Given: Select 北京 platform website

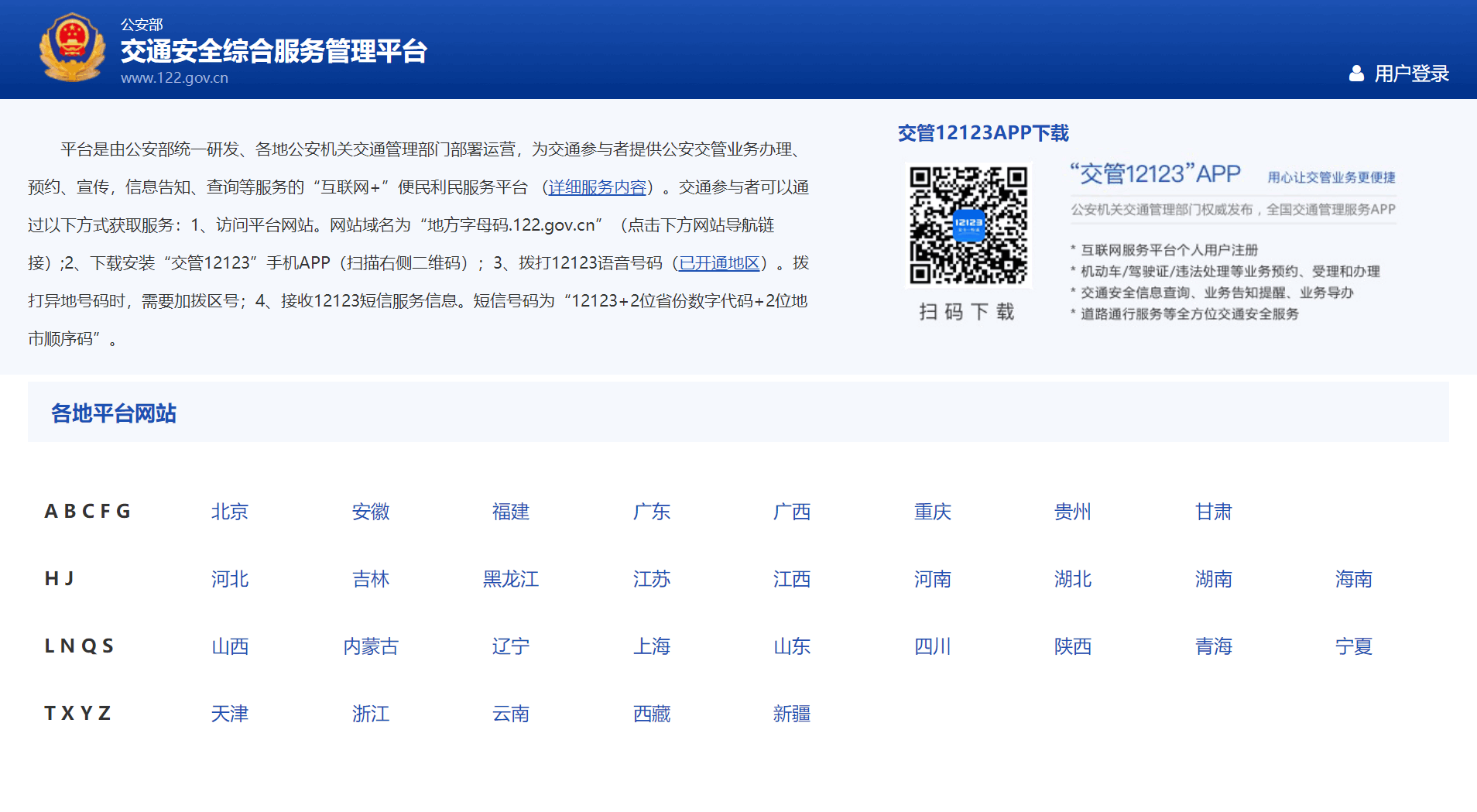Looking at the screenshot, I should pos(229,511).
